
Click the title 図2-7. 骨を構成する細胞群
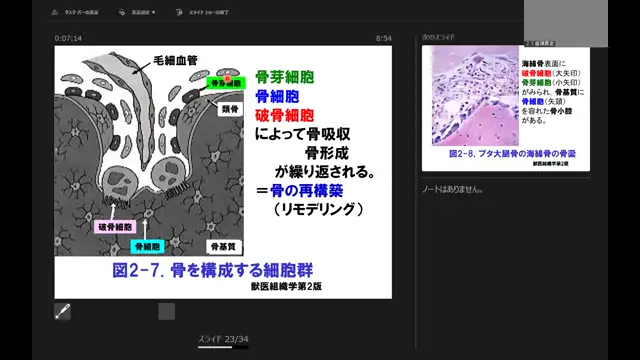(x=213, y=270)
